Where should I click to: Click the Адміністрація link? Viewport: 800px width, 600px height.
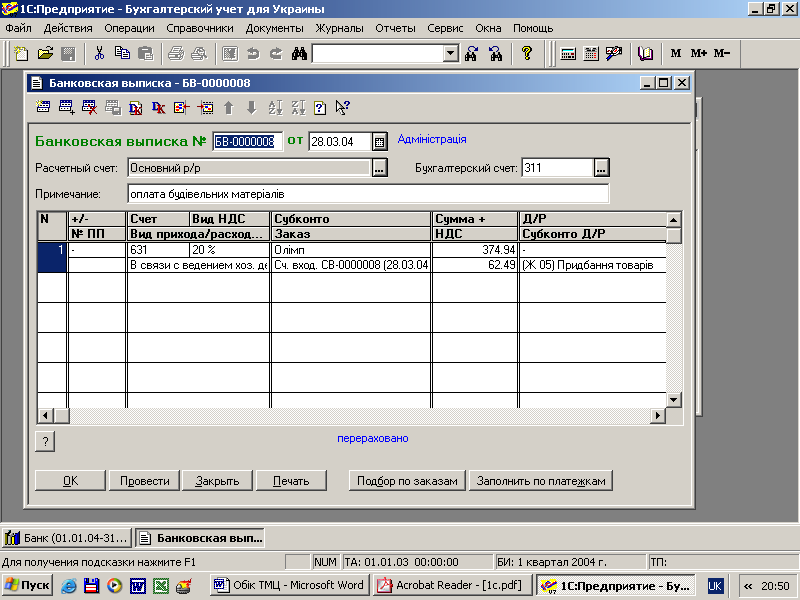click(432, 139)
